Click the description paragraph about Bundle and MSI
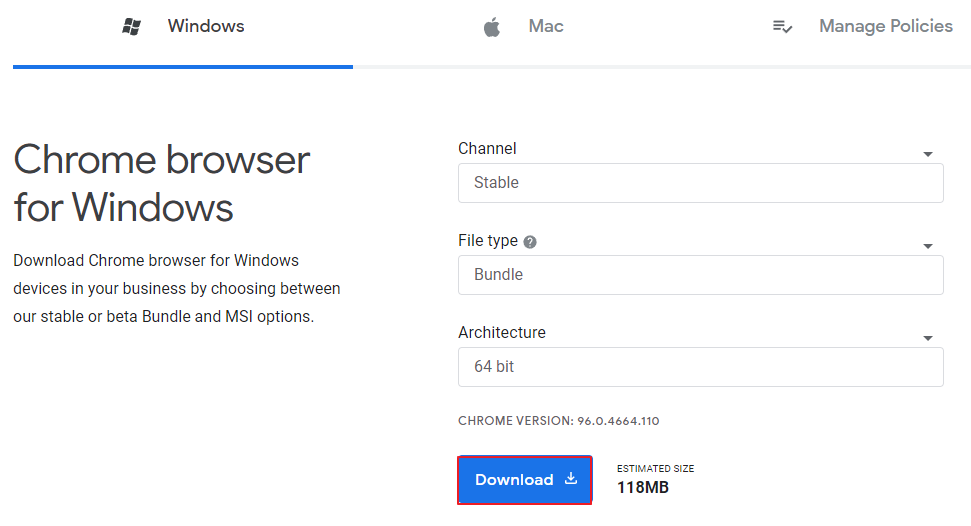 pyautogui.click(x=176, y=289)
